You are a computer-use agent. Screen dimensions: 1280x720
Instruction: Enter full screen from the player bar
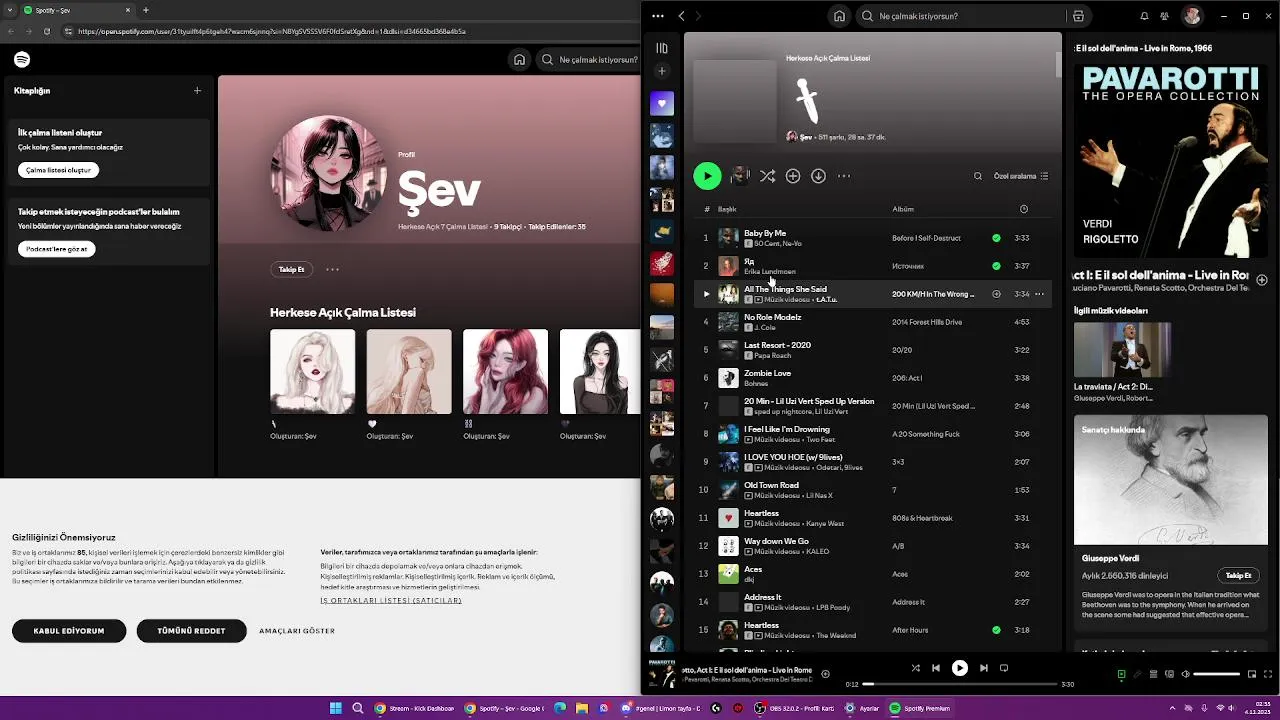pos(1267,674)
